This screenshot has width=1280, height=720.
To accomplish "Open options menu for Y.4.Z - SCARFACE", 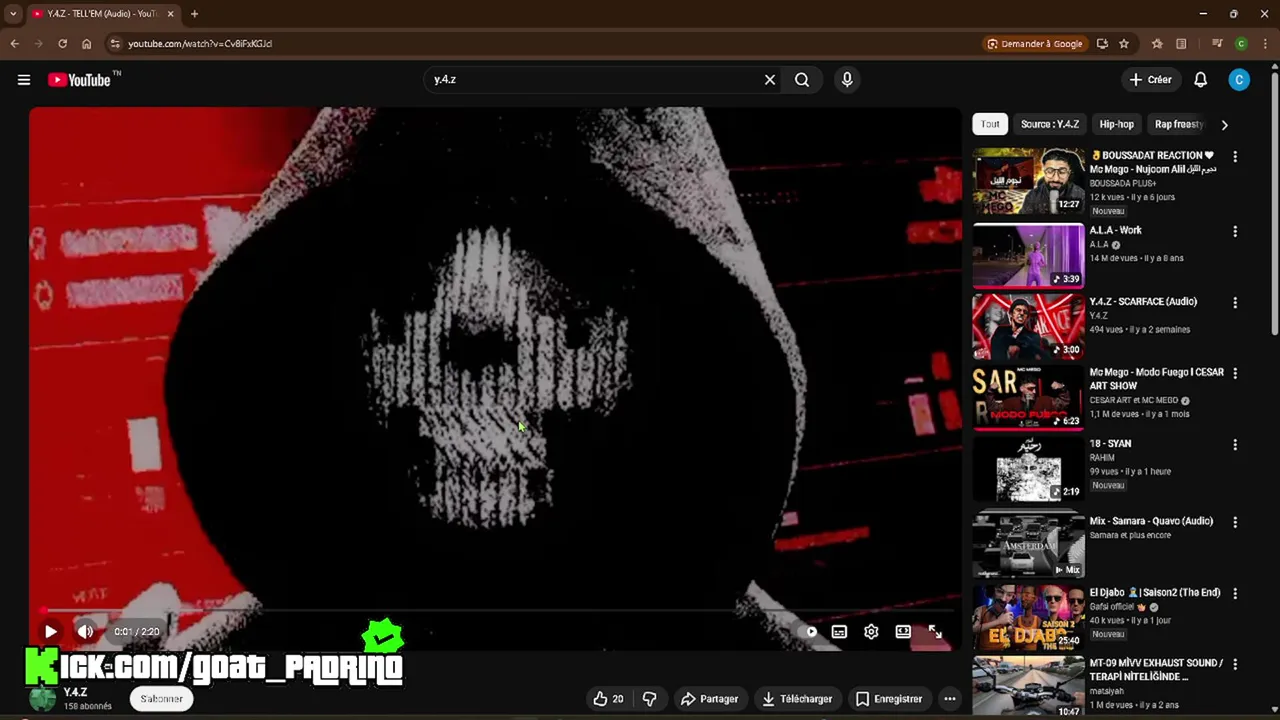I will (1235, 303).
